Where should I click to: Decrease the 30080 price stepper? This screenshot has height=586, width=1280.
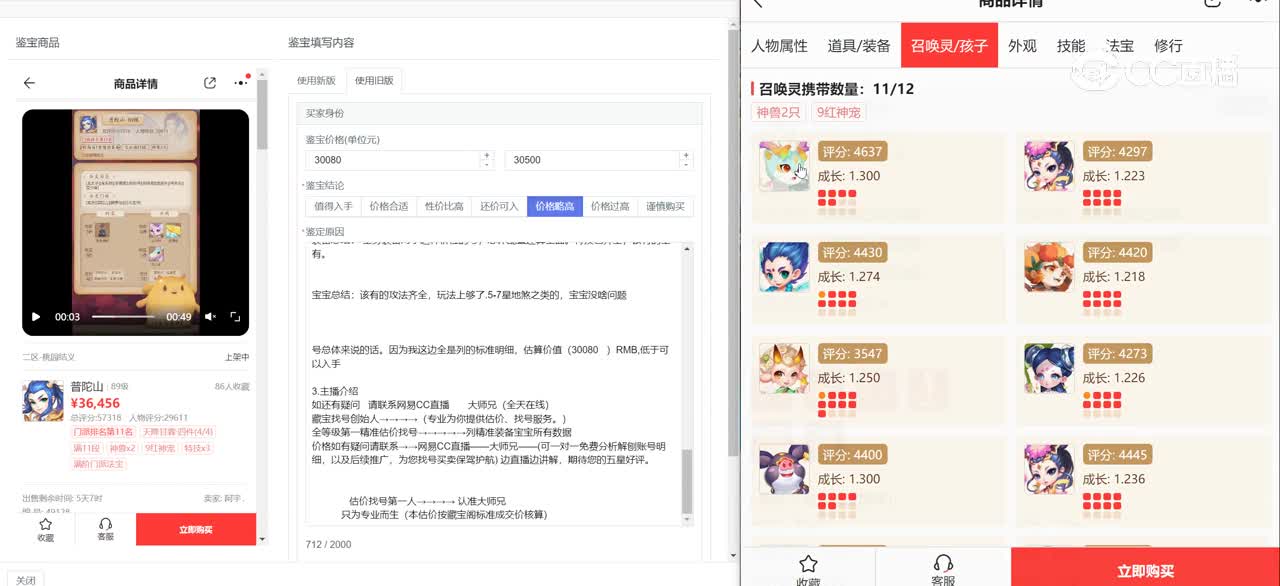[x=488, y=165]
